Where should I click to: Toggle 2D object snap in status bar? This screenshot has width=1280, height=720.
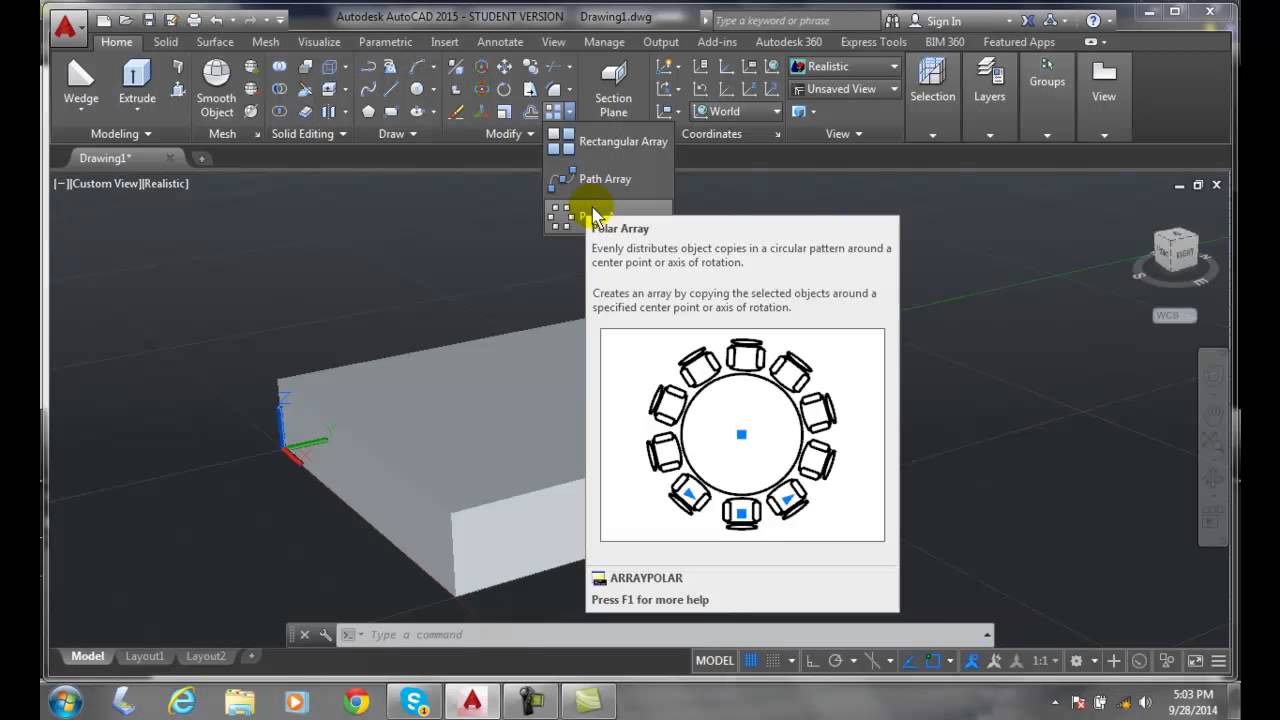(933, 661)
